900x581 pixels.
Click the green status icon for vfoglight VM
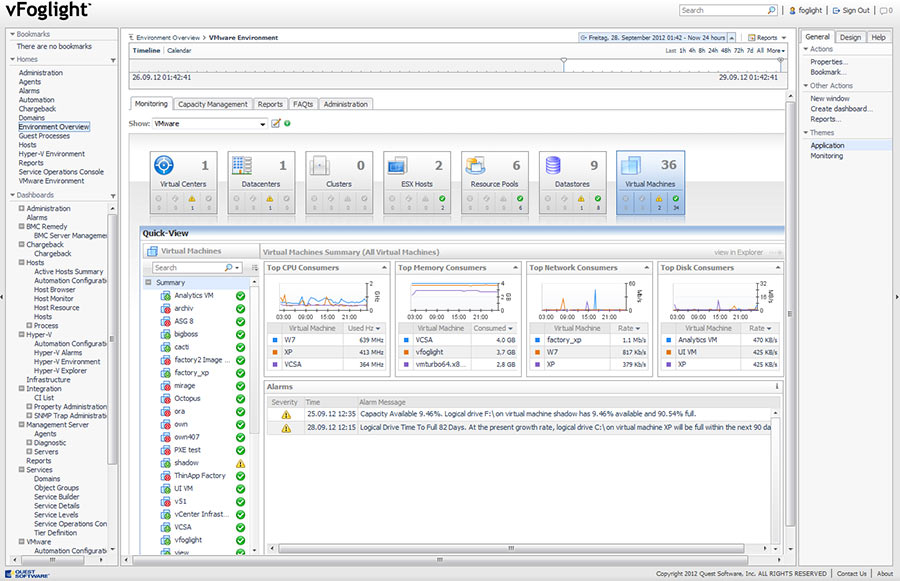tap(240, 540)
